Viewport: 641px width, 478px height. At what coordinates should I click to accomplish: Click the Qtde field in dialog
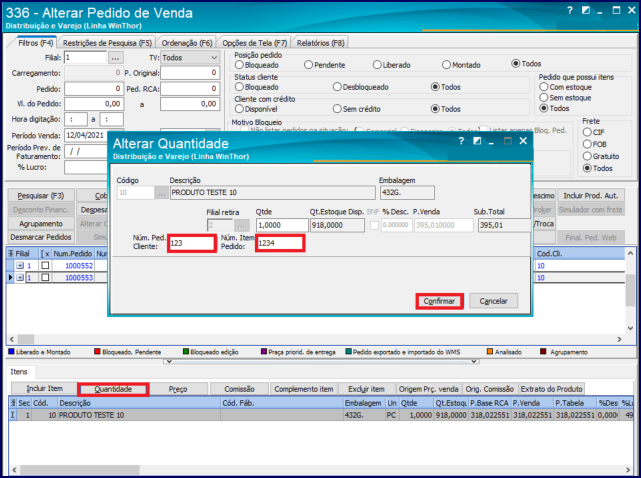[x=282, y=225]
